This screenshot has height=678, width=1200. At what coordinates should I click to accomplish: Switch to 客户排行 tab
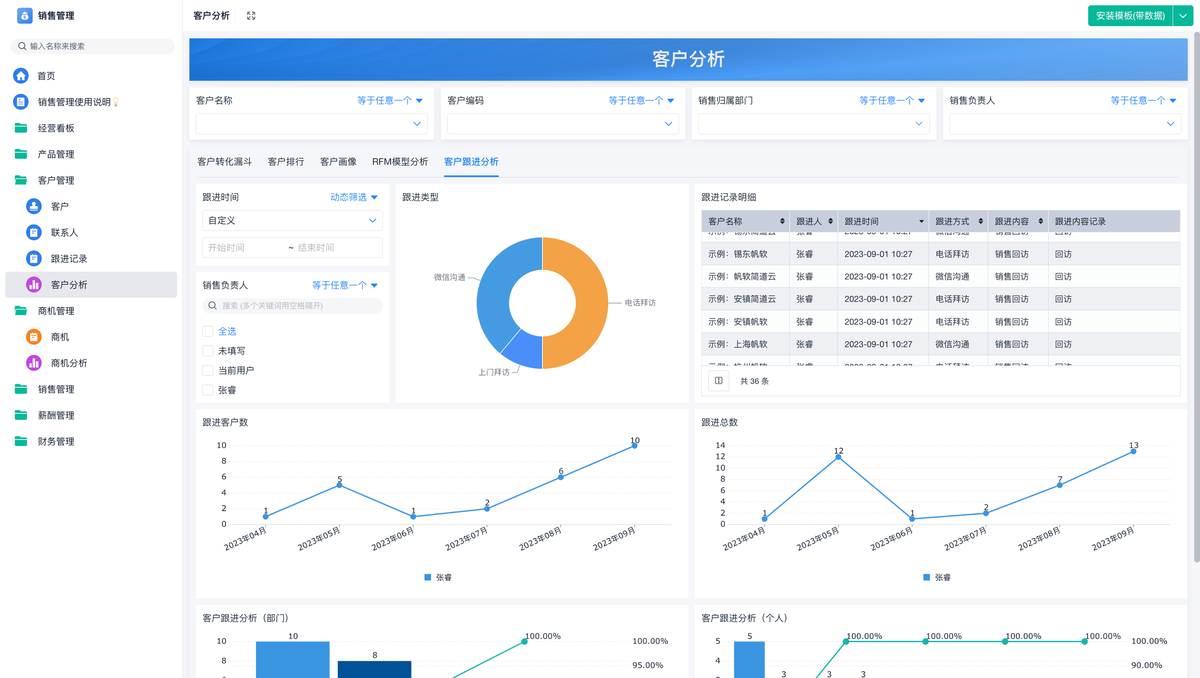coord(286,162)
